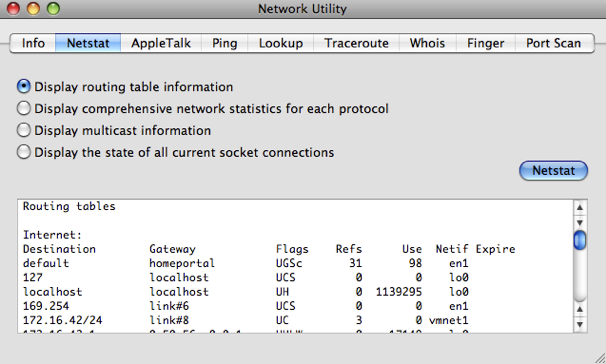Click the 'Routing tables' heading text
The height and width of the screenshot is (364, 606).
pos(69,206)
